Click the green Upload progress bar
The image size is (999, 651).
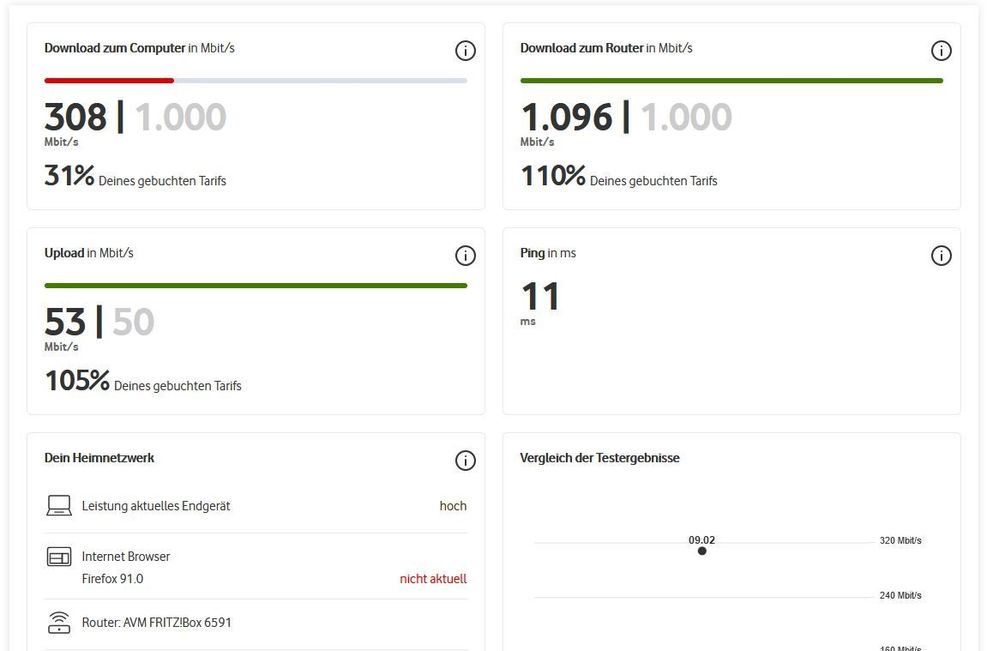[255, 286]
